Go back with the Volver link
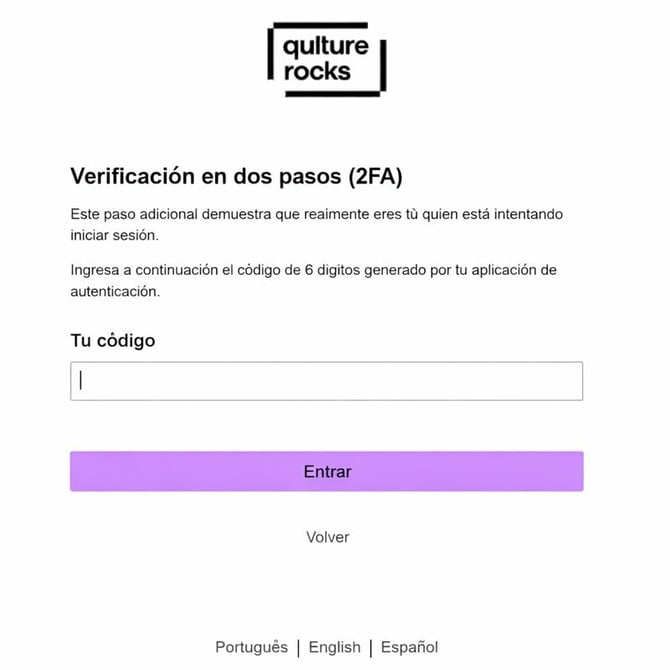 point(327,537)
